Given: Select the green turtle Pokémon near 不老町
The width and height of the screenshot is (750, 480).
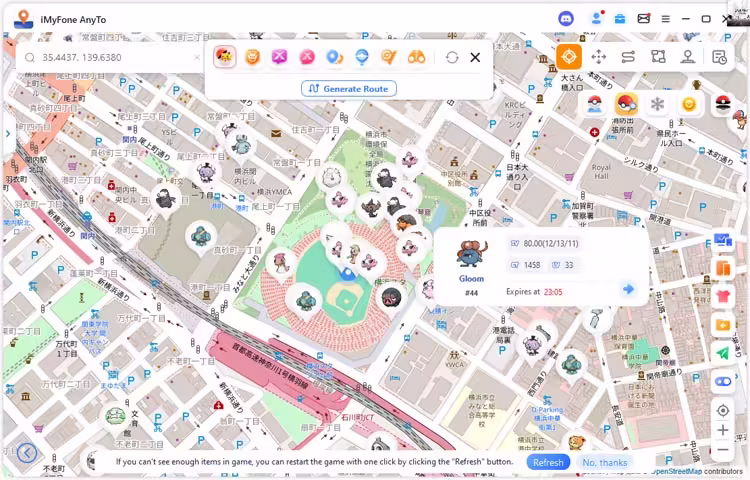Looking at the screenshot, I should click(115, 416).
